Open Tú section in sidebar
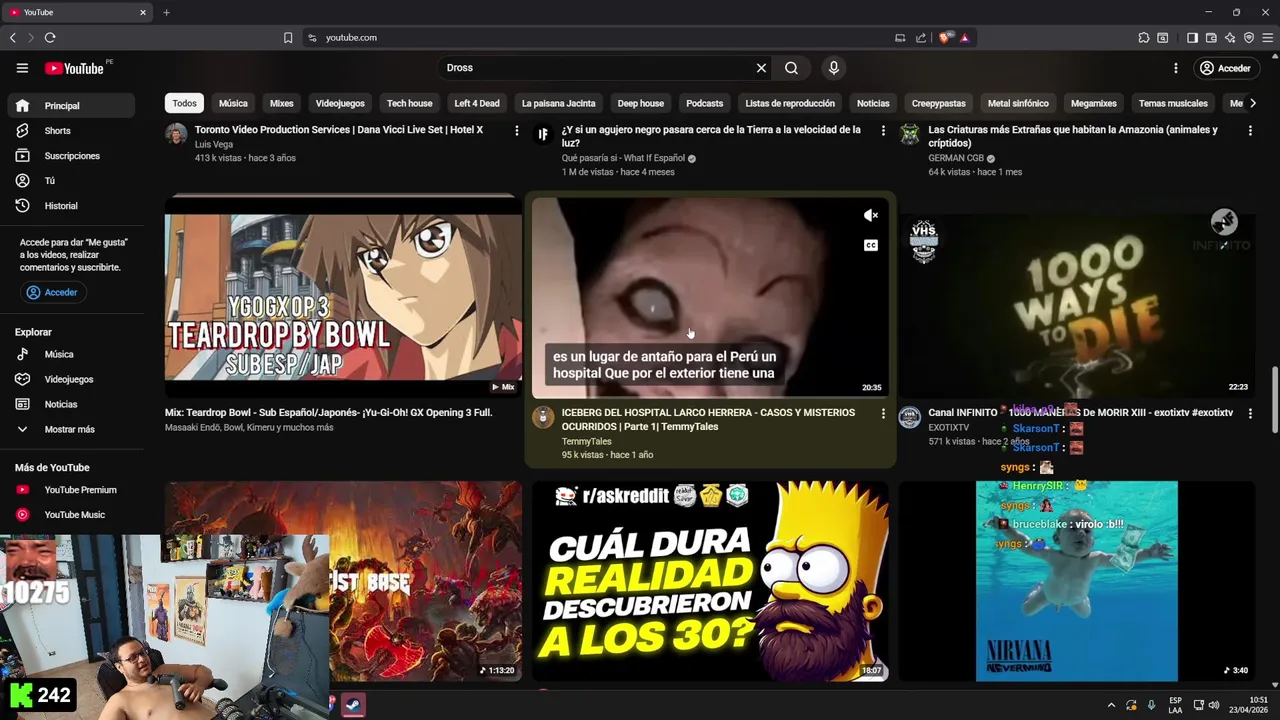 pos(70,181)
